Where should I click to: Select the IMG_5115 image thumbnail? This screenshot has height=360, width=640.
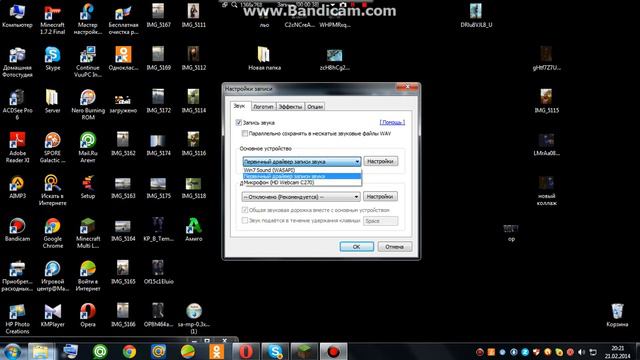547,101
